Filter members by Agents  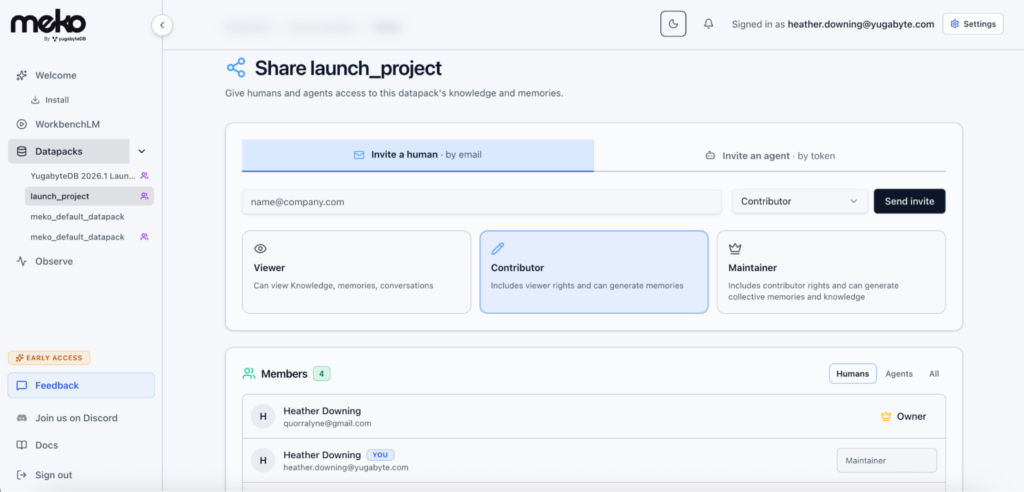(899, 374)
